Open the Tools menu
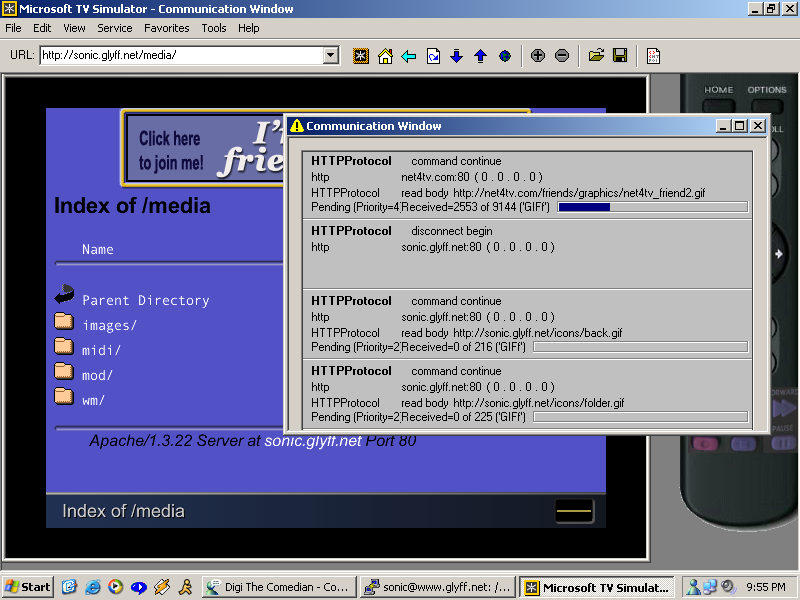 click(x=214, y=28)
